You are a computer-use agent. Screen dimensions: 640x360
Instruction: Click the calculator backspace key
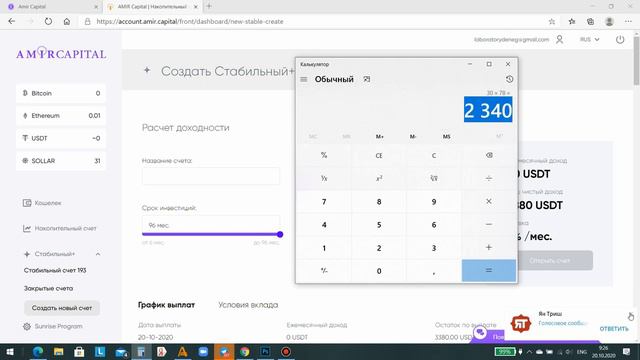click(x=489, y=155)
